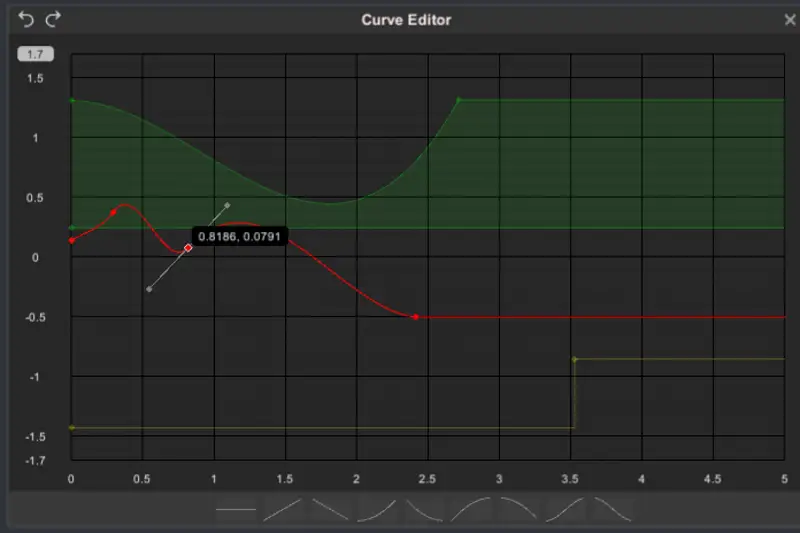Apply the S-curve rising preset
The width and height of the screenshot is (800, 533).
[x=565, y=509]
